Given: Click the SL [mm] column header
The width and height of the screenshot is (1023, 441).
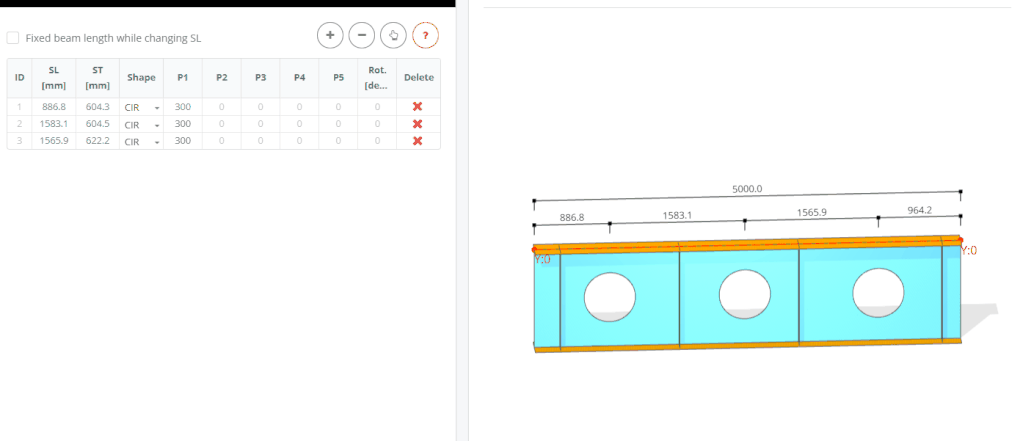Looking at the screenshot, I should pos(54,78).
